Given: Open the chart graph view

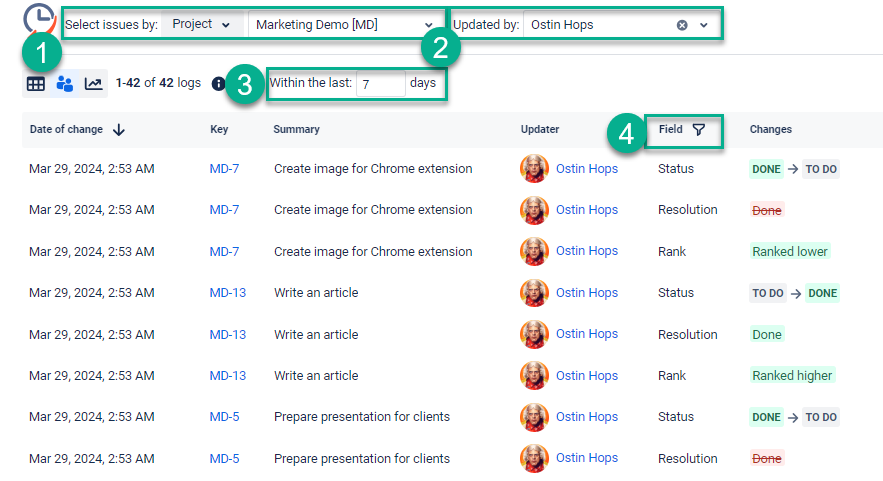Looking at the screenshot, I should [93, 84].
